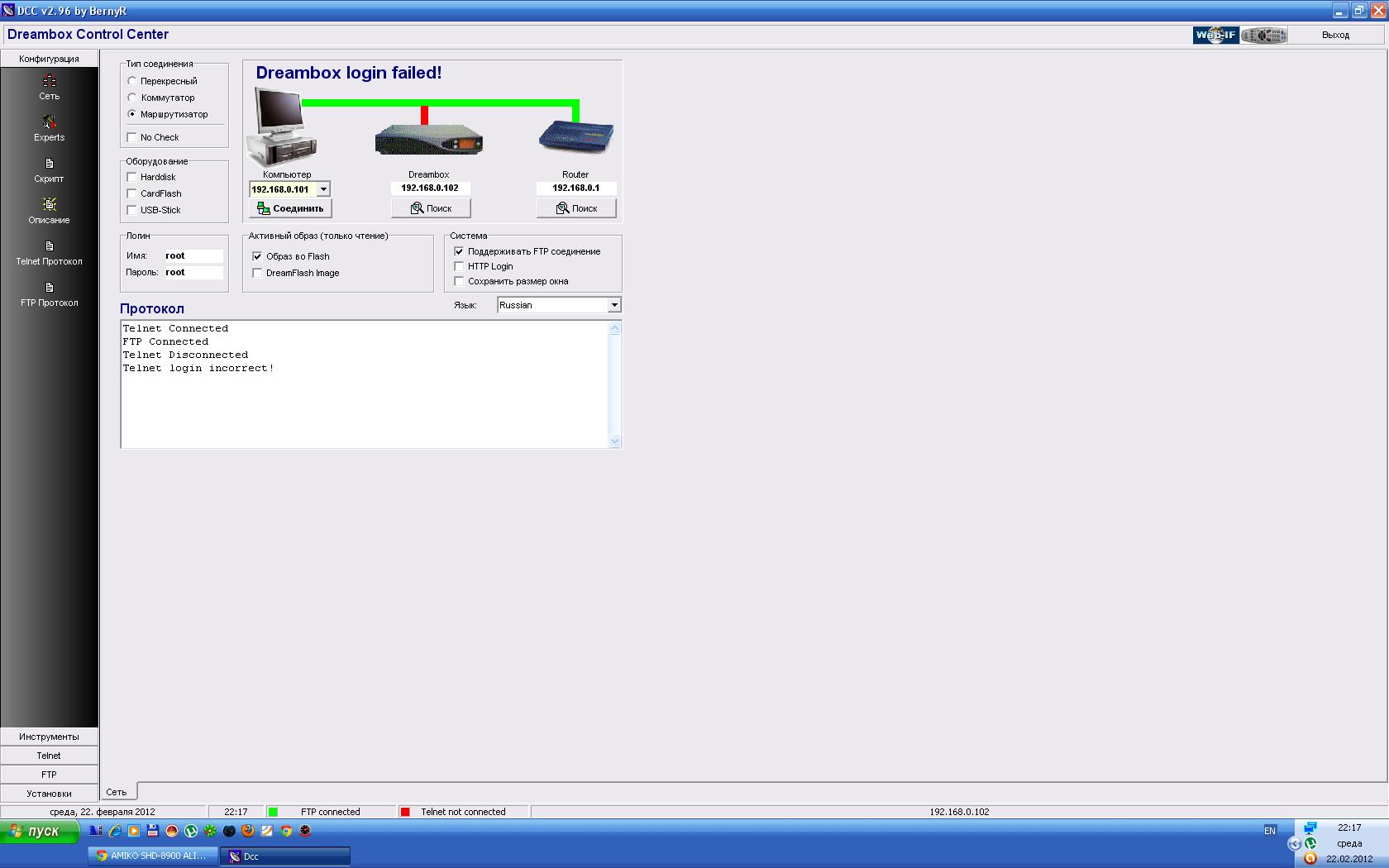
Task: Click the protocol log scroll up arrow
Action: pos(614,328)
